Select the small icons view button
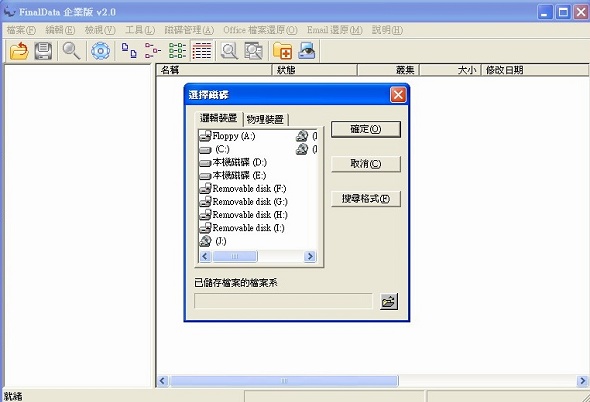Viewport: 590px width, 402px height. [153, 51]
